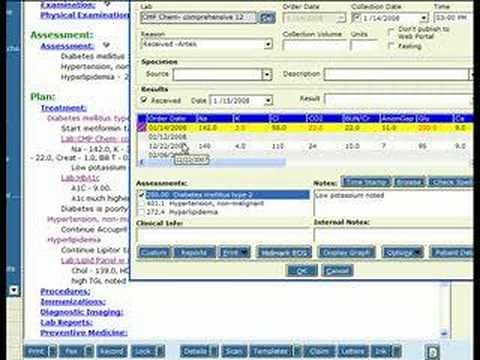Open the Diagnostic Imaging link
Viewport: 480px width, 360px height.
click(82, 312)
